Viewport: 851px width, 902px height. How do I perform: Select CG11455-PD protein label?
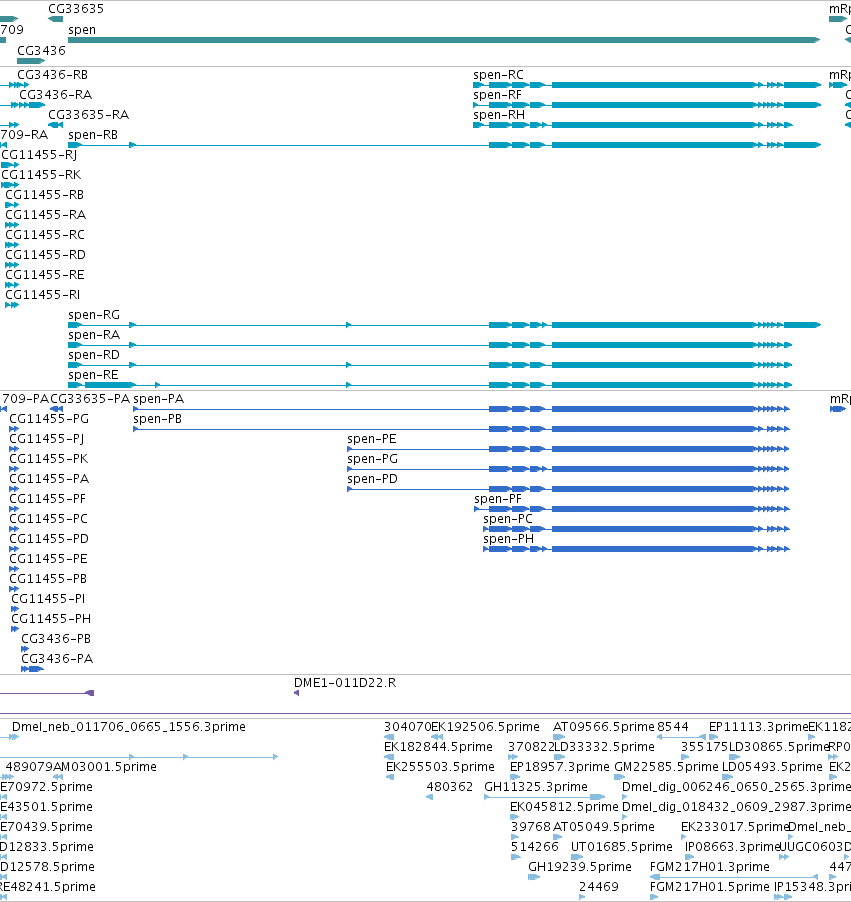click(x=49, y=539)
